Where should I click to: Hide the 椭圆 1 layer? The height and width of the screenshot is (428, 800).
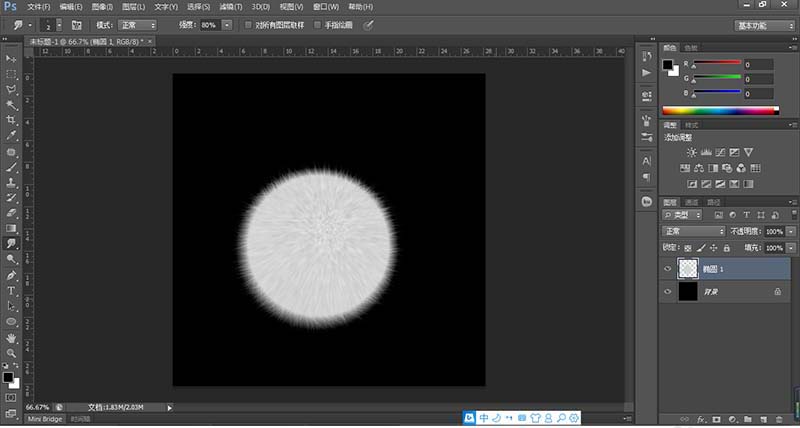click(668, 268)
